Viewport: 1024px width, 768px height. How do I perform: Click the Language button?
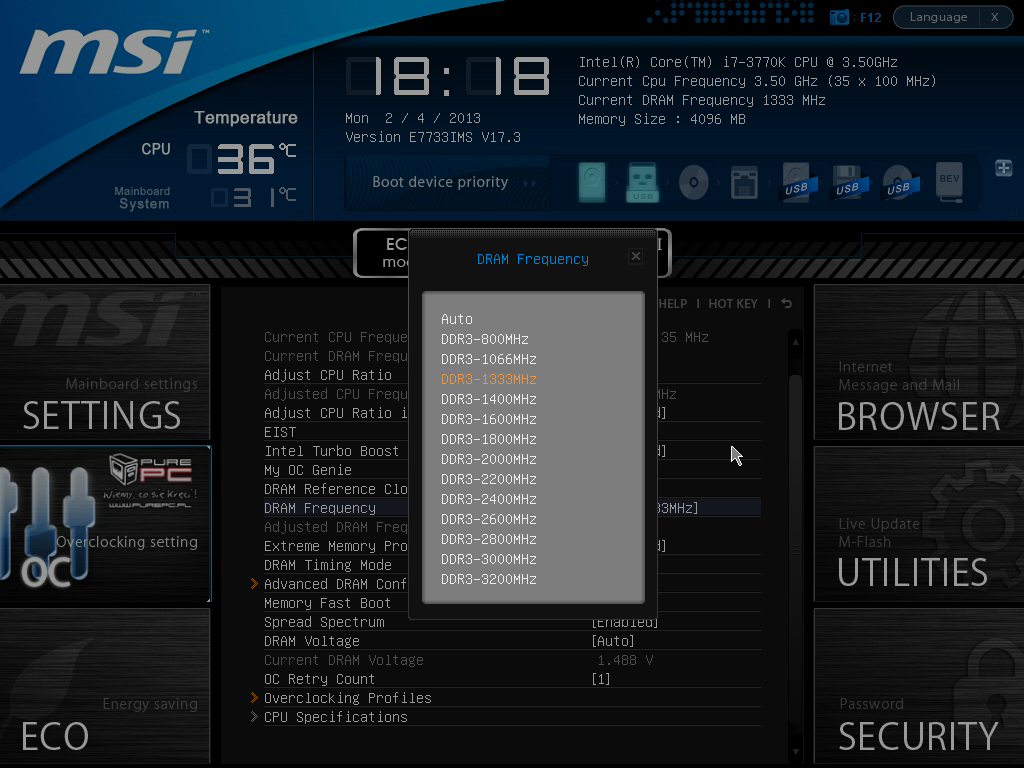tap(938, 17)
